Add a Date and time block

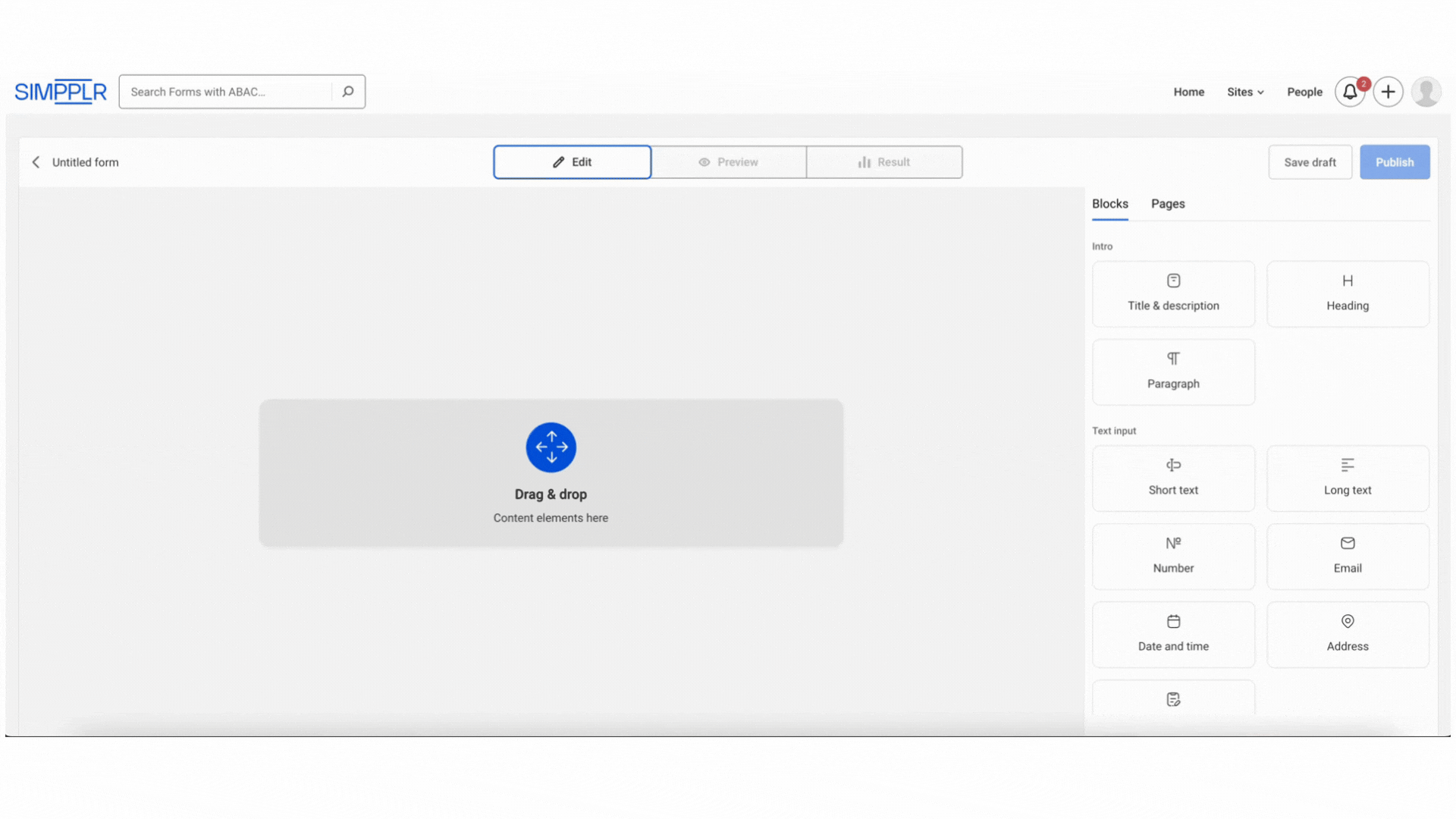[1173, 635]
